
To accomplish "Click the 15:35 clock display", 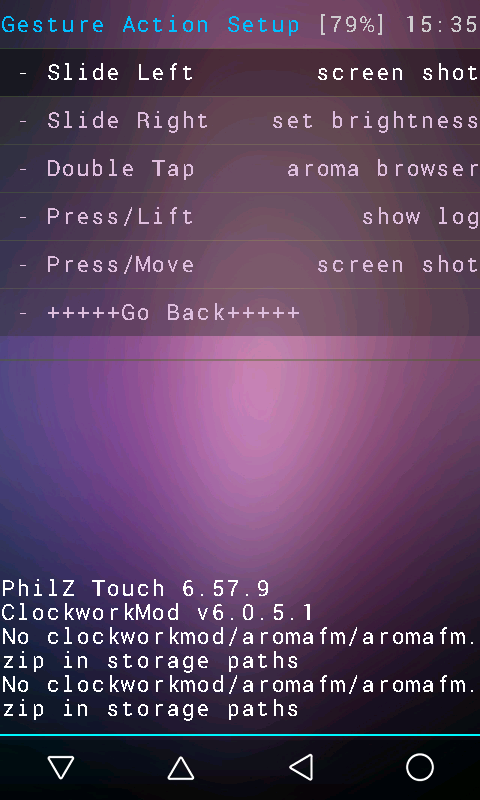I will coord(442,24).
